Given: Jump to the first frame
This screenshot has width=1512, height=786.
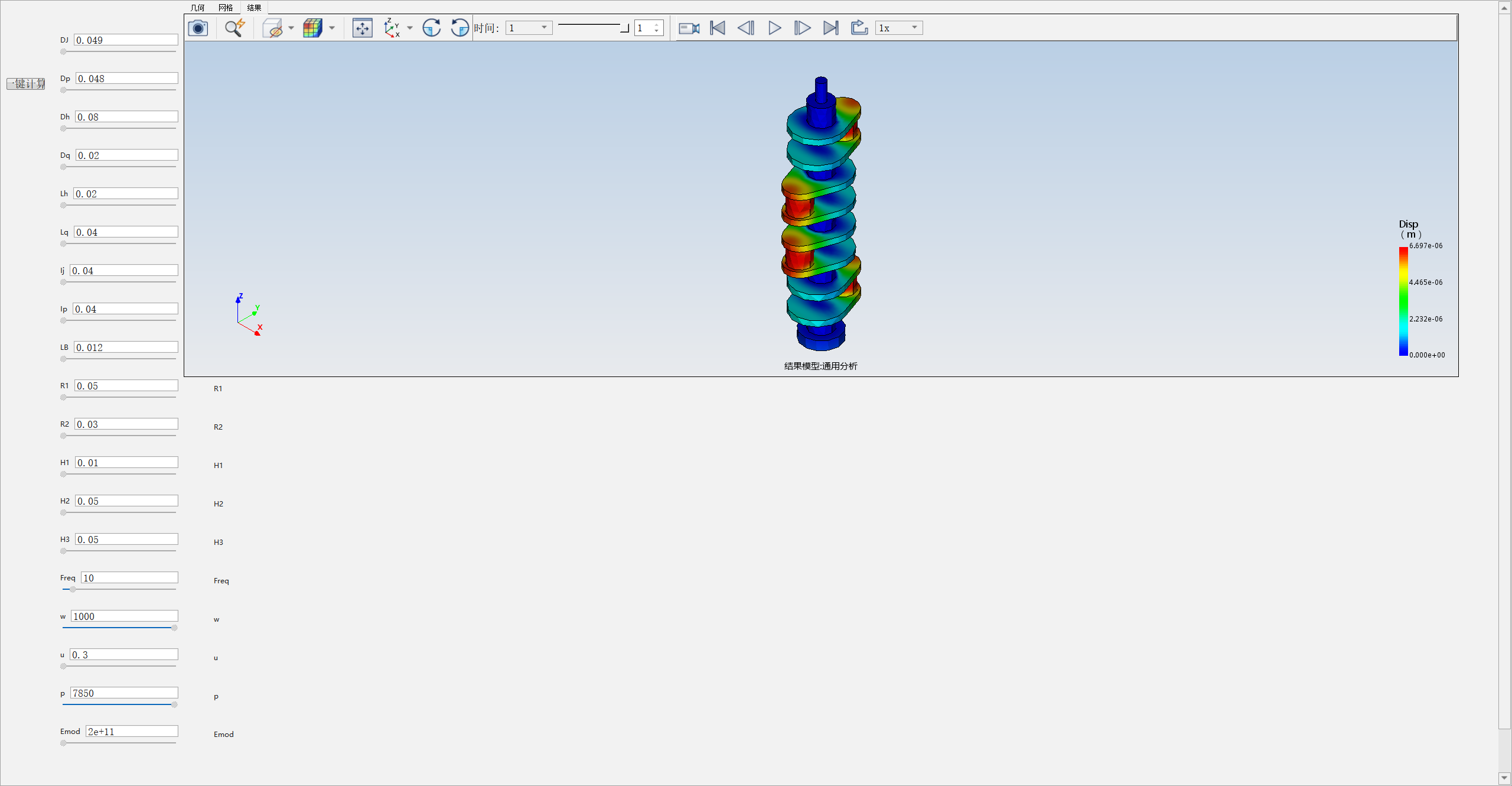Looking at the screenshot, I should pyautogui.click(x=718, y=28).
